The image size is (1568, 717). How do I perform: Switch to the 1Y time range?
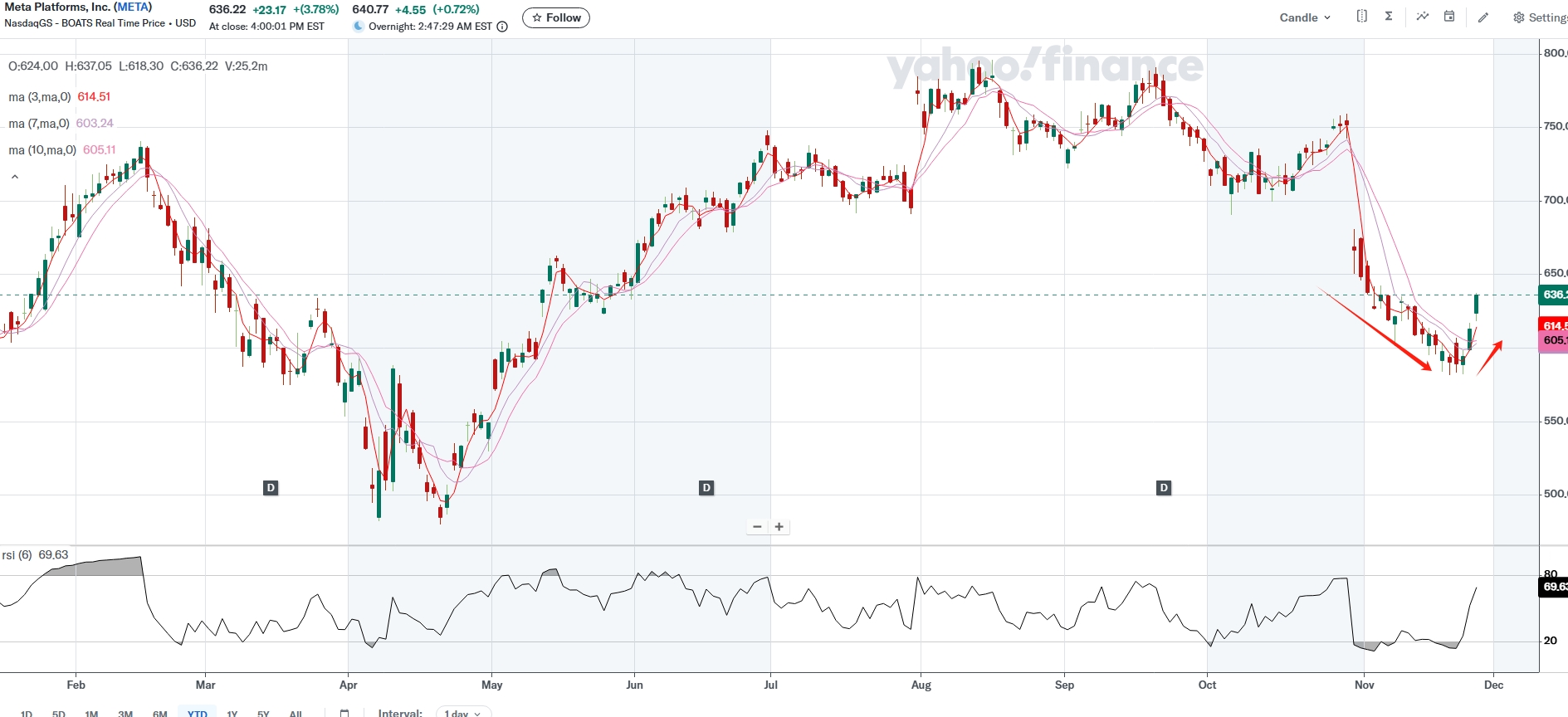coord(232,713)
